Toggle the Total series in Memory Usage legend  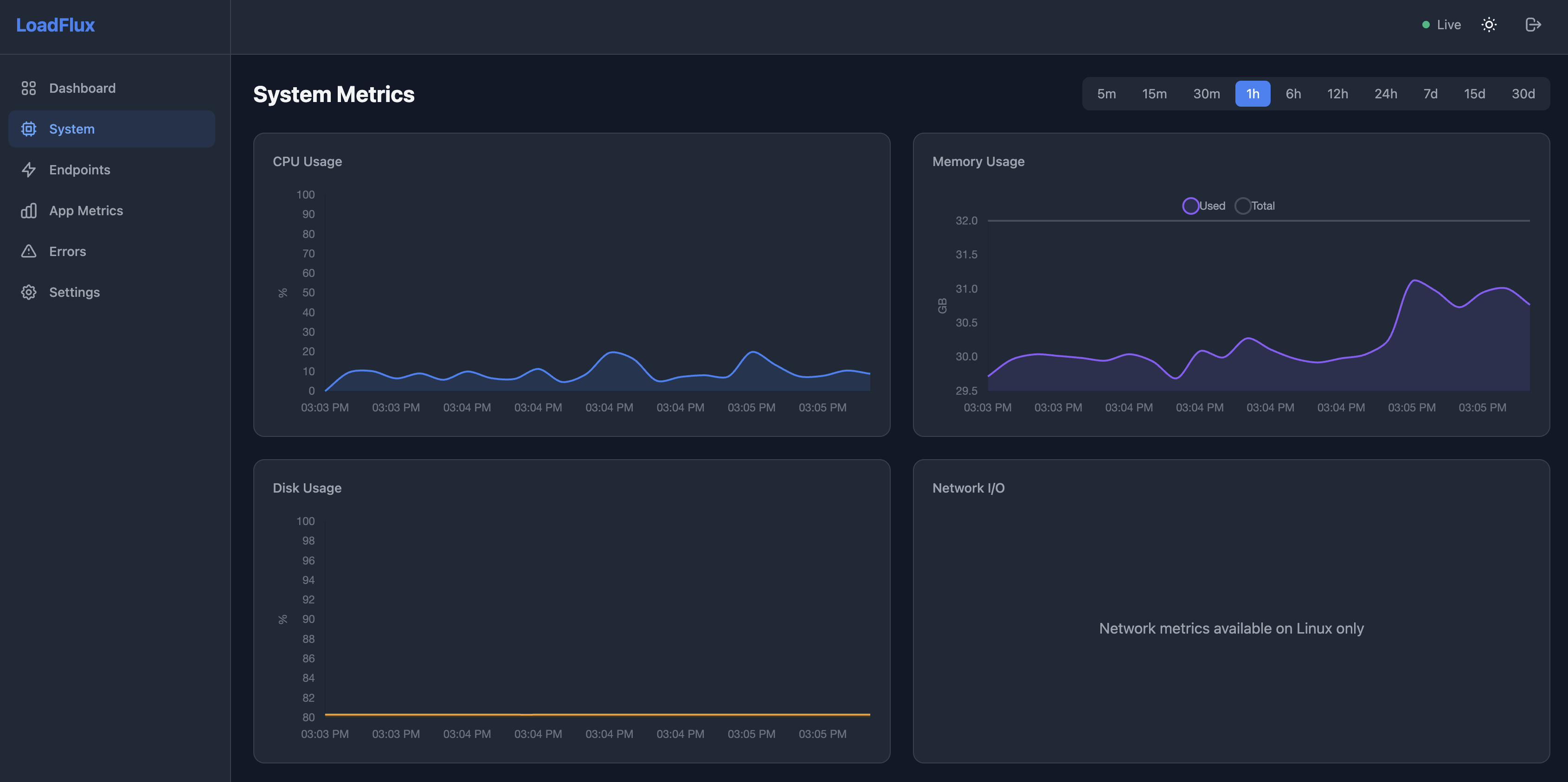[x=1256, y=205]
